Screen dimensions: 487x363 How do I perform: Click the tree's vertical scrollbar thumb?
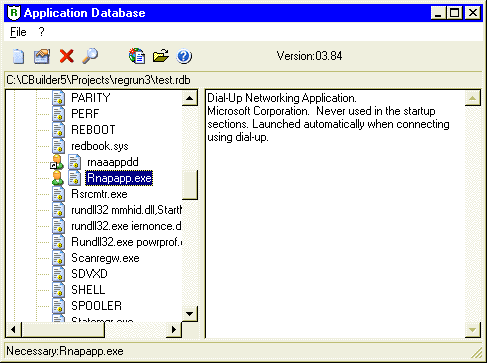(190, 185)
